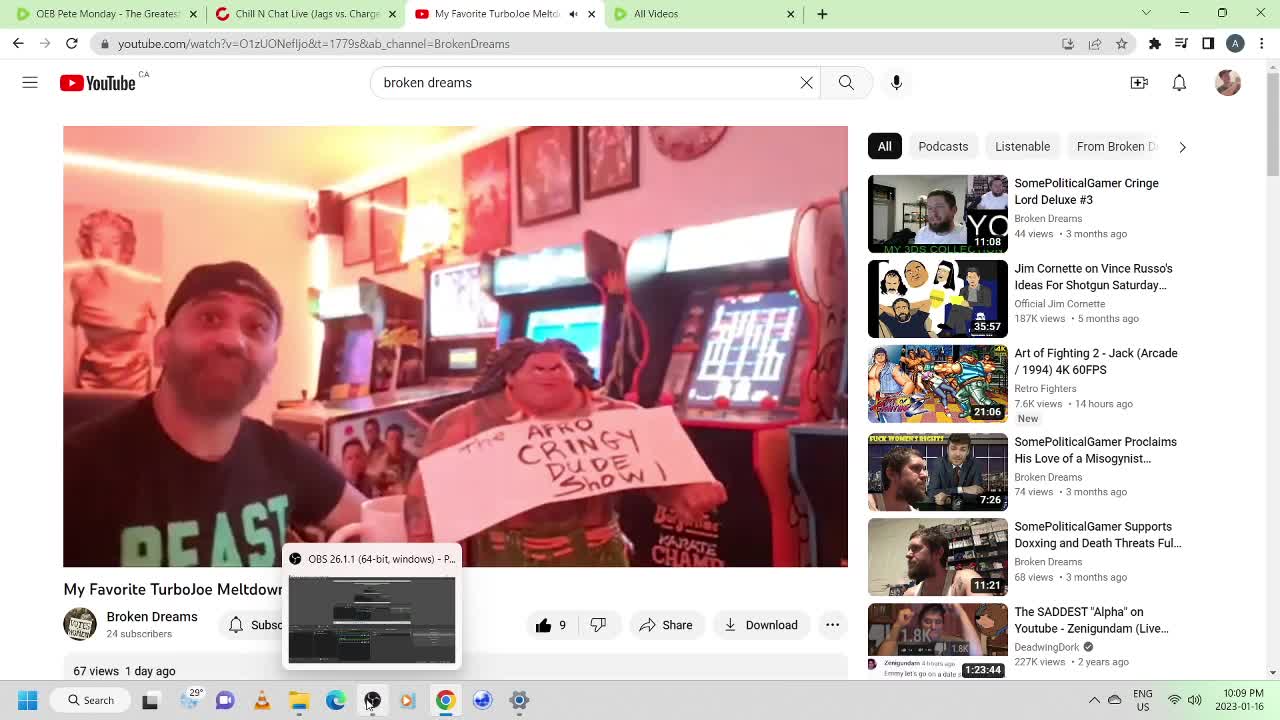1280x720 pixels.
Task: Open Microsoft Edge from taskbar
Action: click(335, 700)
